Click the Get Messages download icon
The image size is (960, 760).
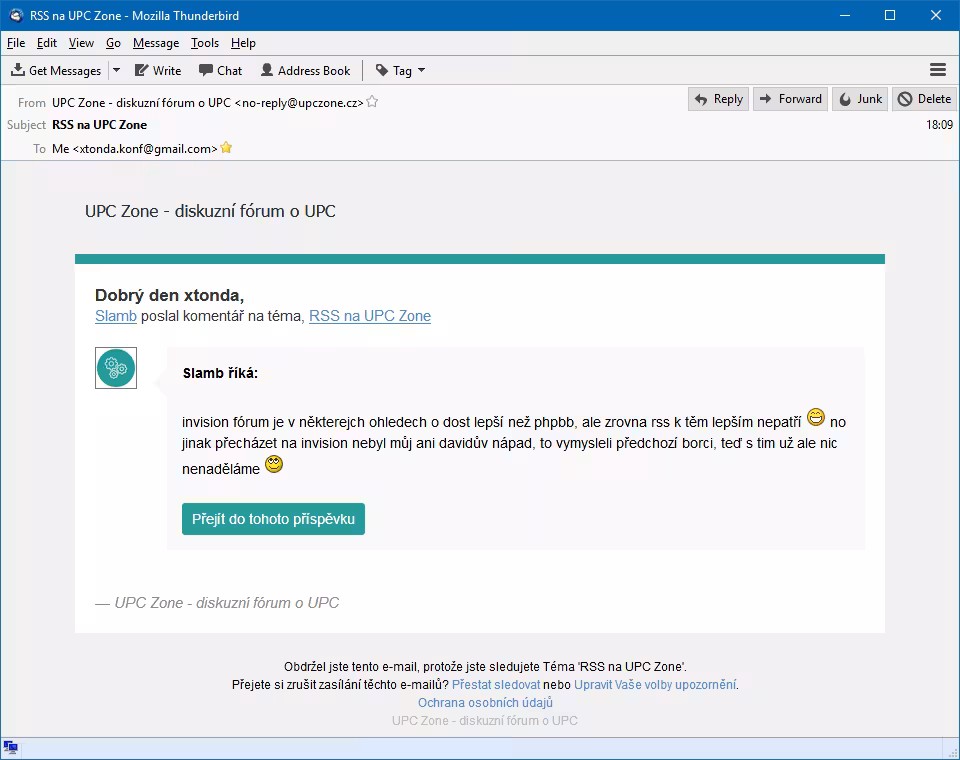(18, 70)
